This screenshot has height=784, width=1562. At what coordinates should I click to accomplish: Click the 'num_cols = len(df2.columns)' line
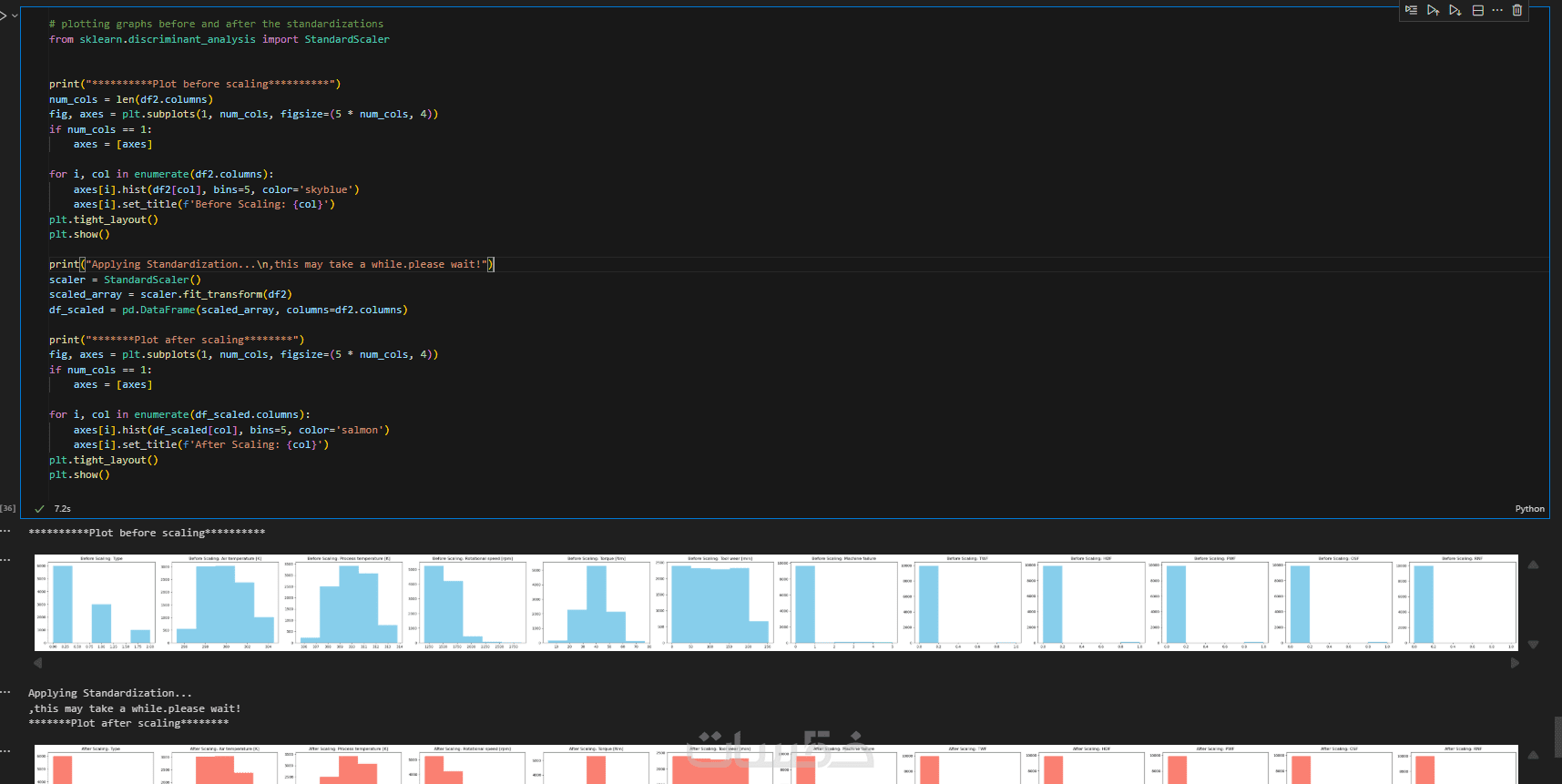click(x=131, y=99)
